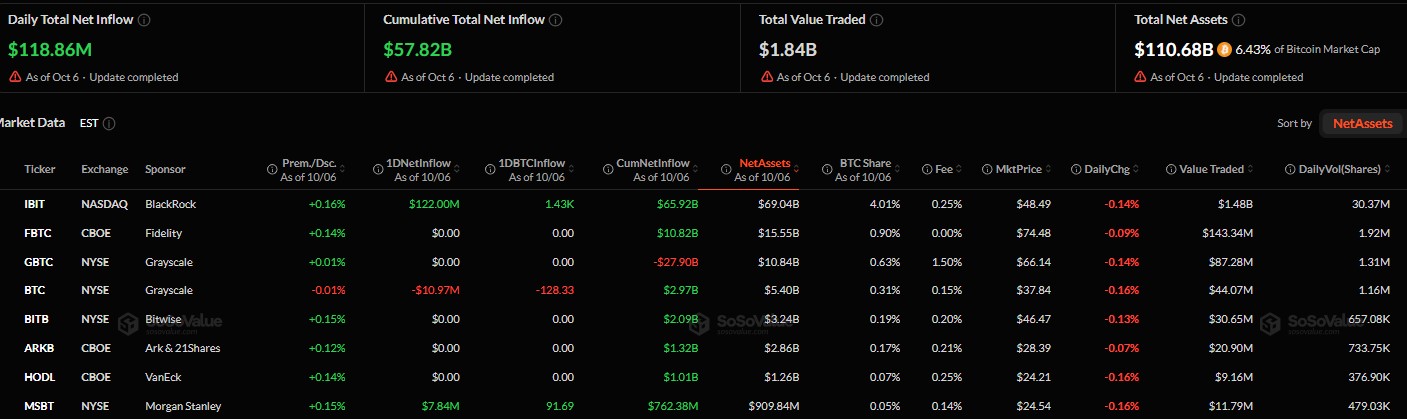Viewport: 1407px width, 419px height.
Task: Click the 1.50% fee cell for GBTC
Action: (947, 262)
